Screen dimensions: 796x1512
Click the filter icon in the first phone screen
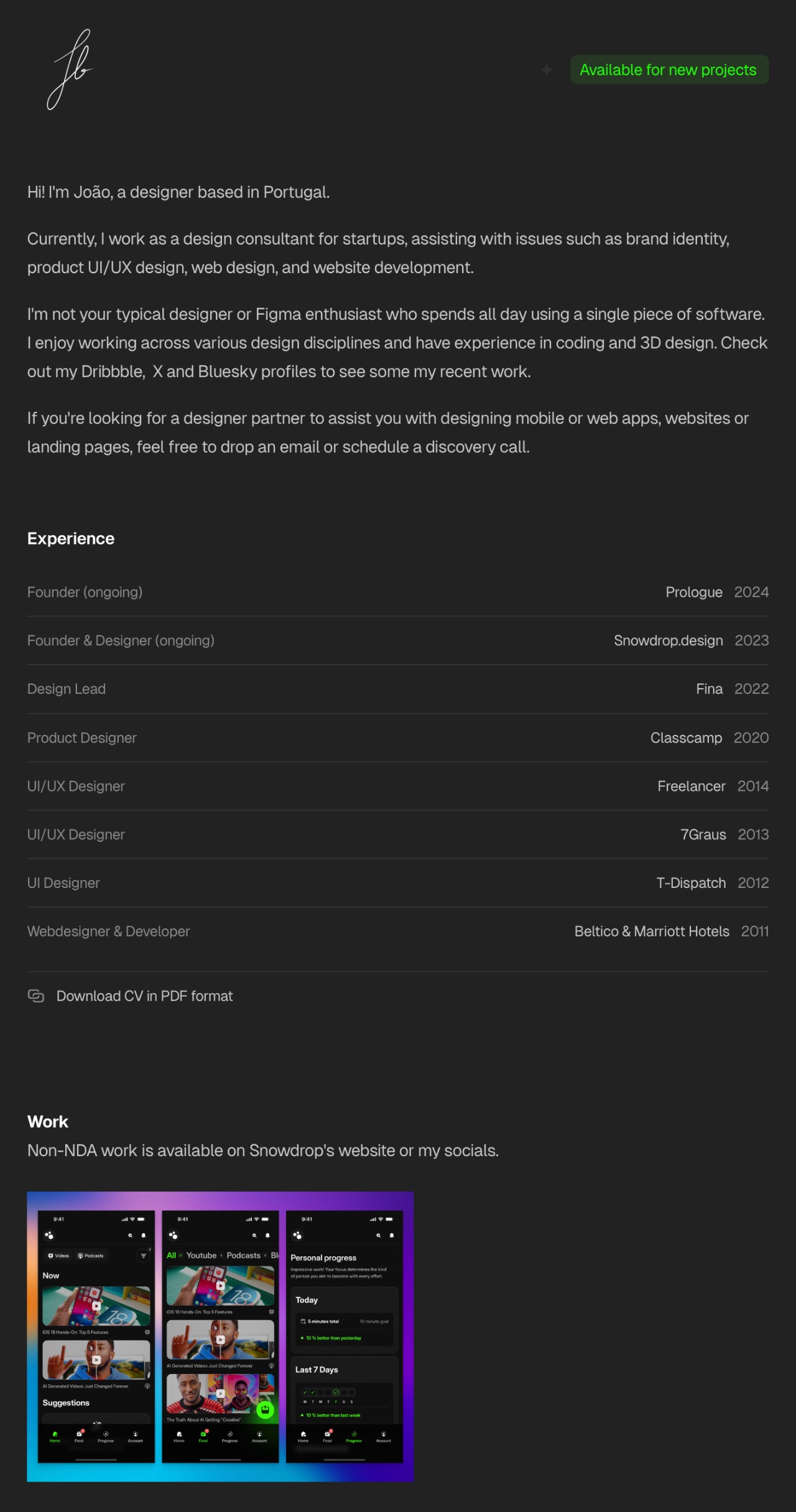click(143, 1256)
